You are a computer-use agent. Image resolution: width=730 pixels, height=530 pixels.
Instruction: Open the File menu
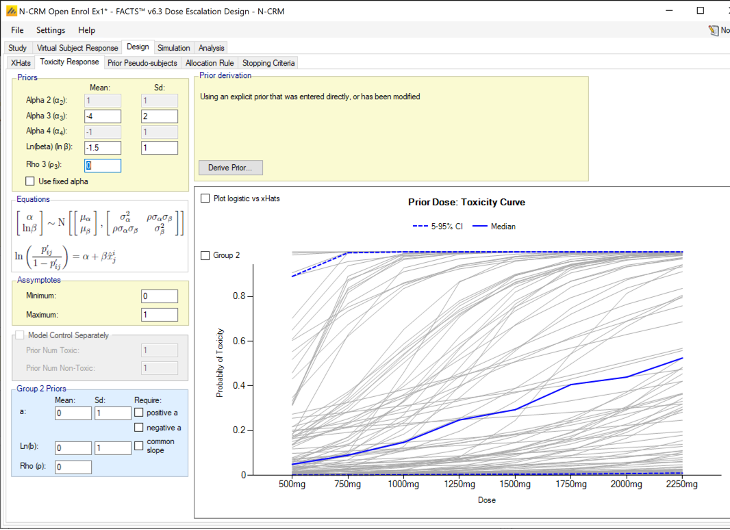17,30
